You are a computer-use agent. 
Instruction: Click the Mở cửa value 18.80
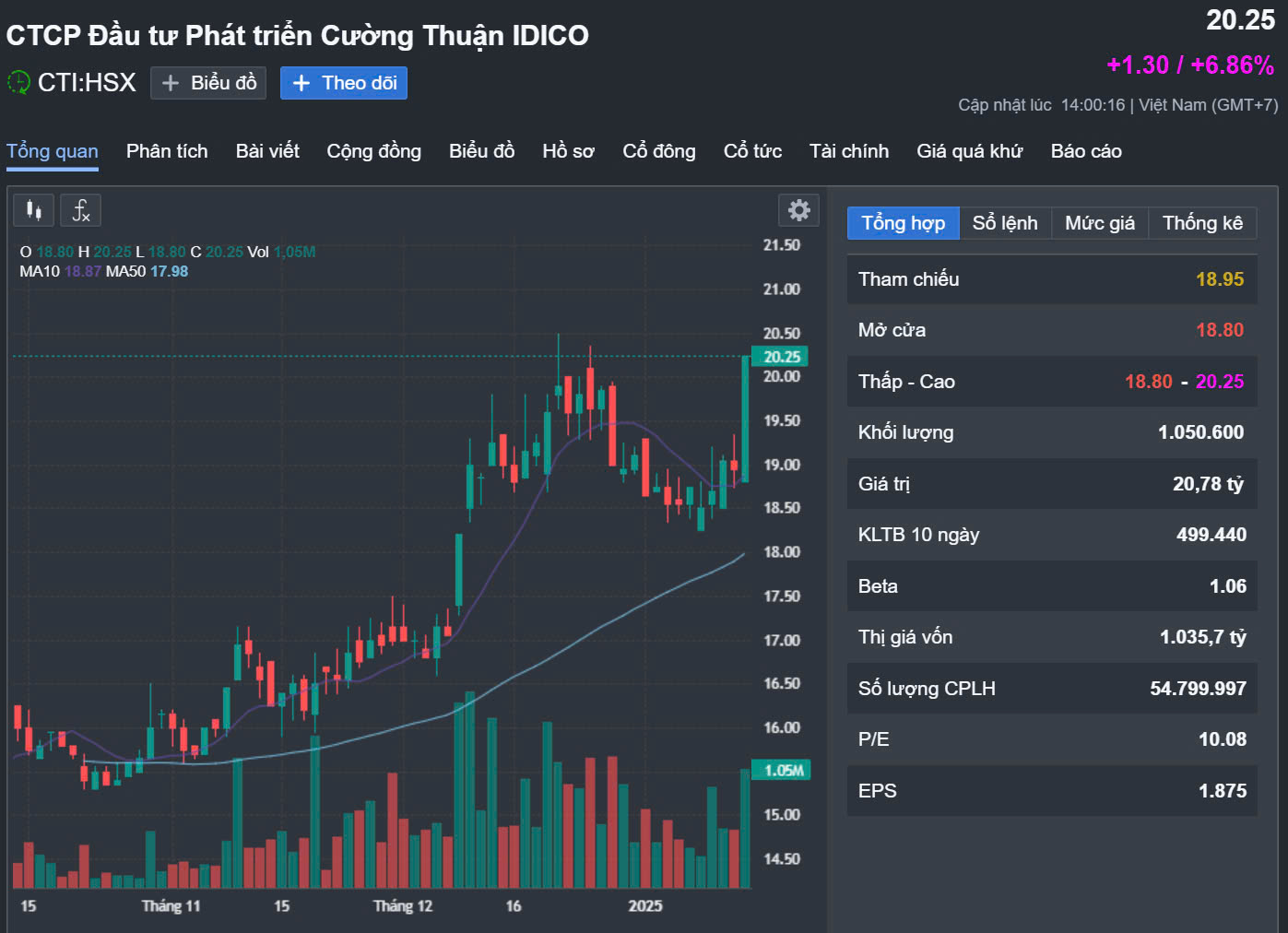(1220, 330)
